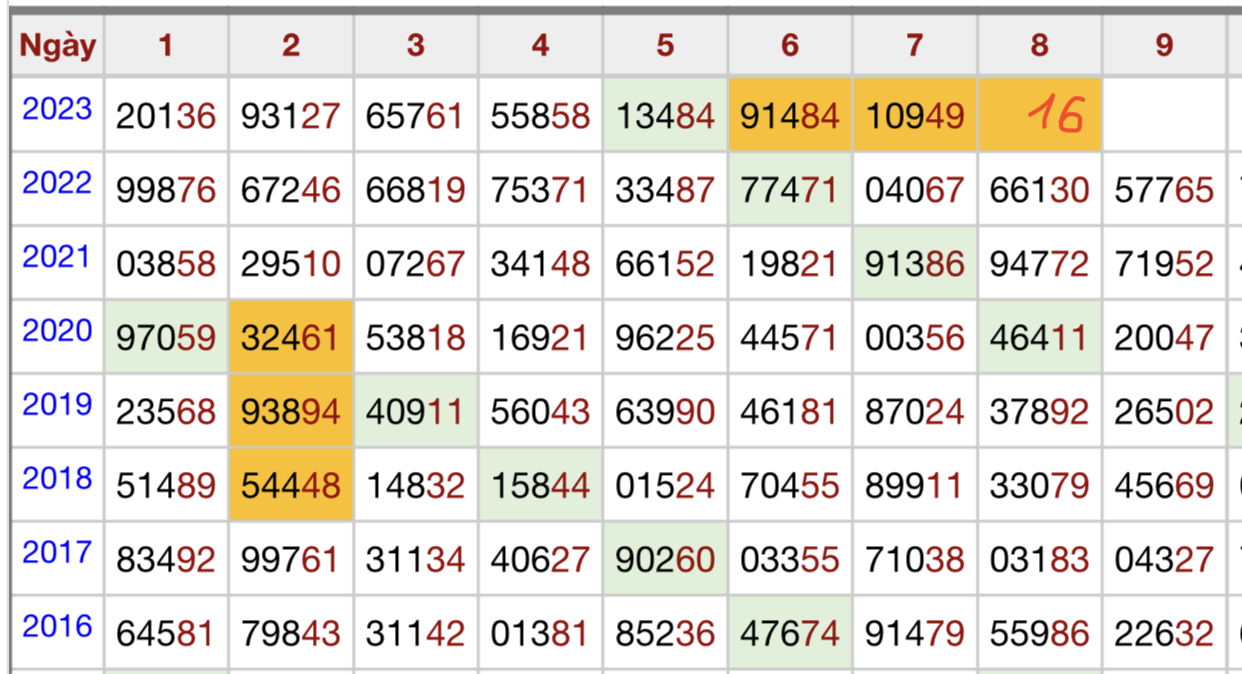Click the green cell 13484

point(665,115)
